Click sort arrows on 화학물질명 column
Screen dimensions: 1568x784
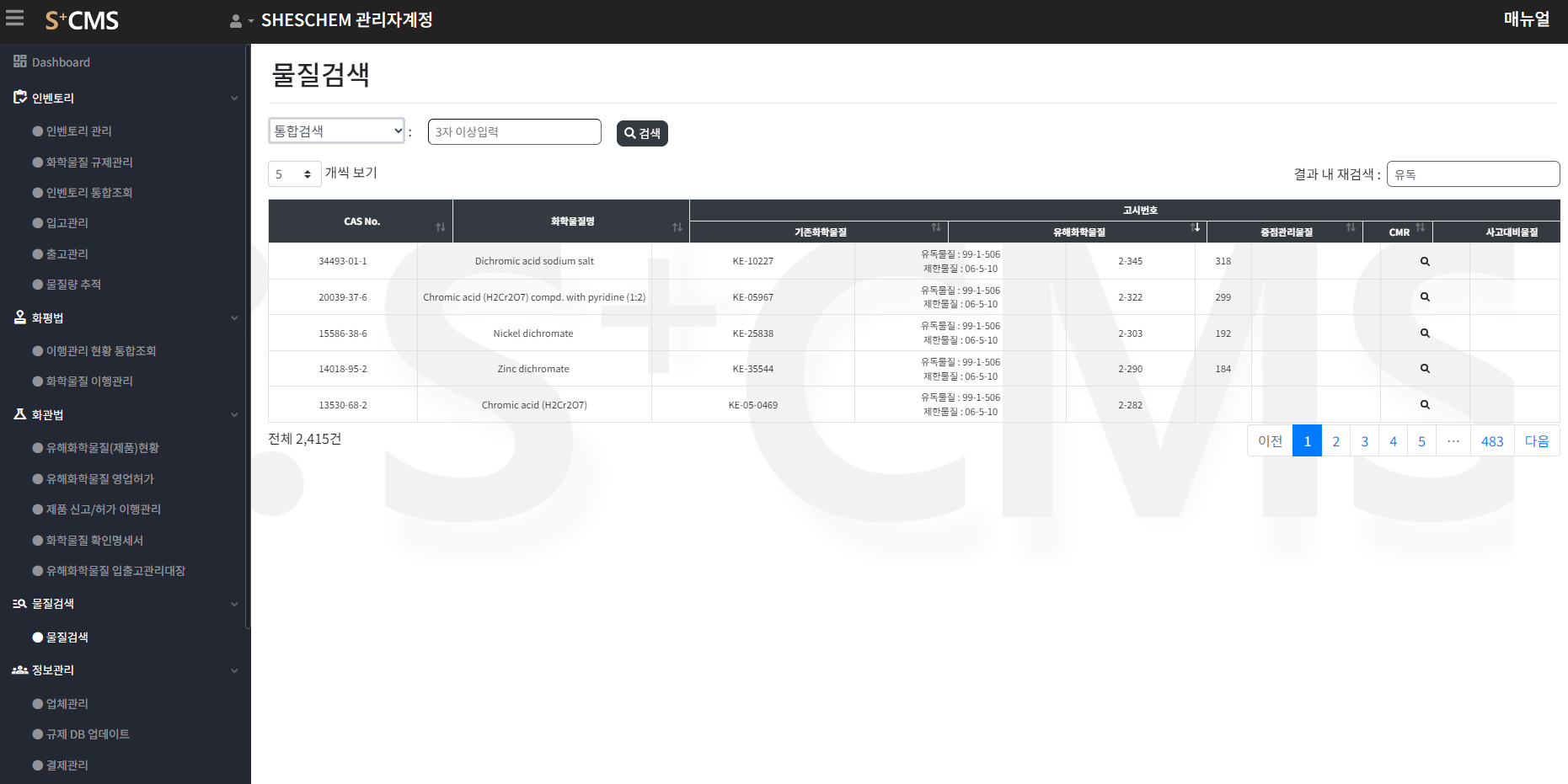677,227
